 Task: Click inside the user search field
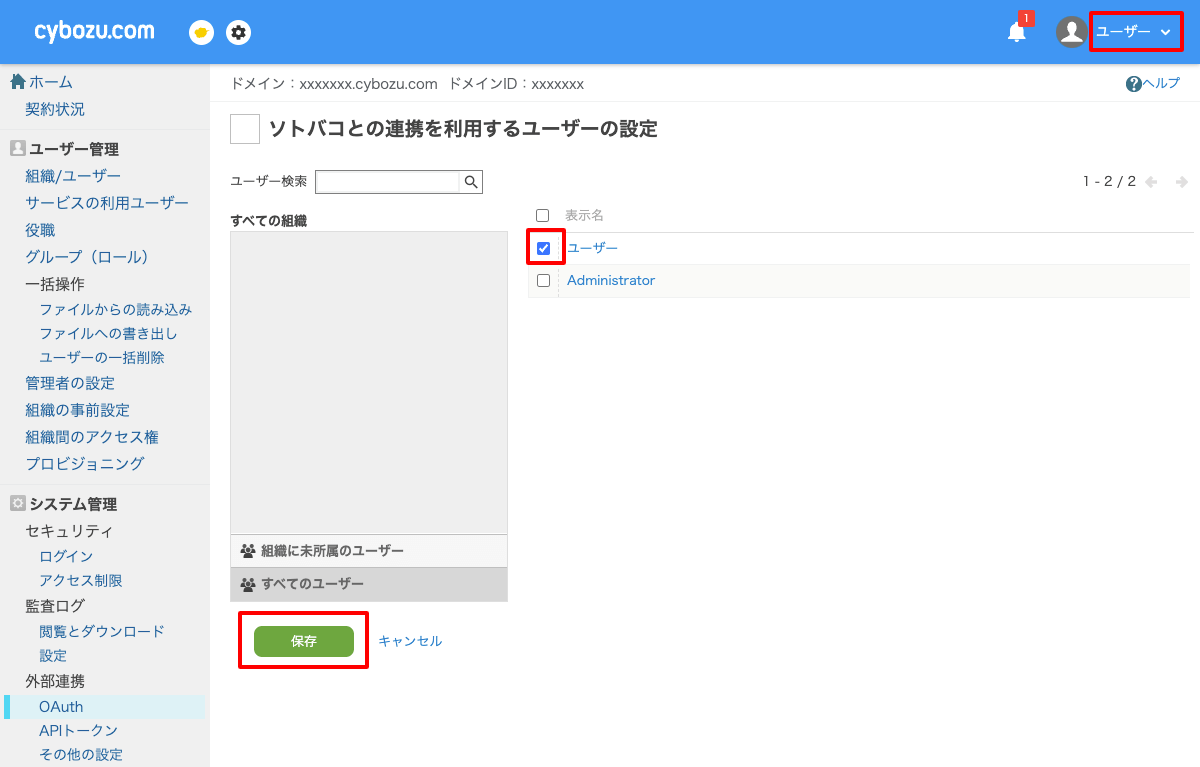click(x=390, y=181)
